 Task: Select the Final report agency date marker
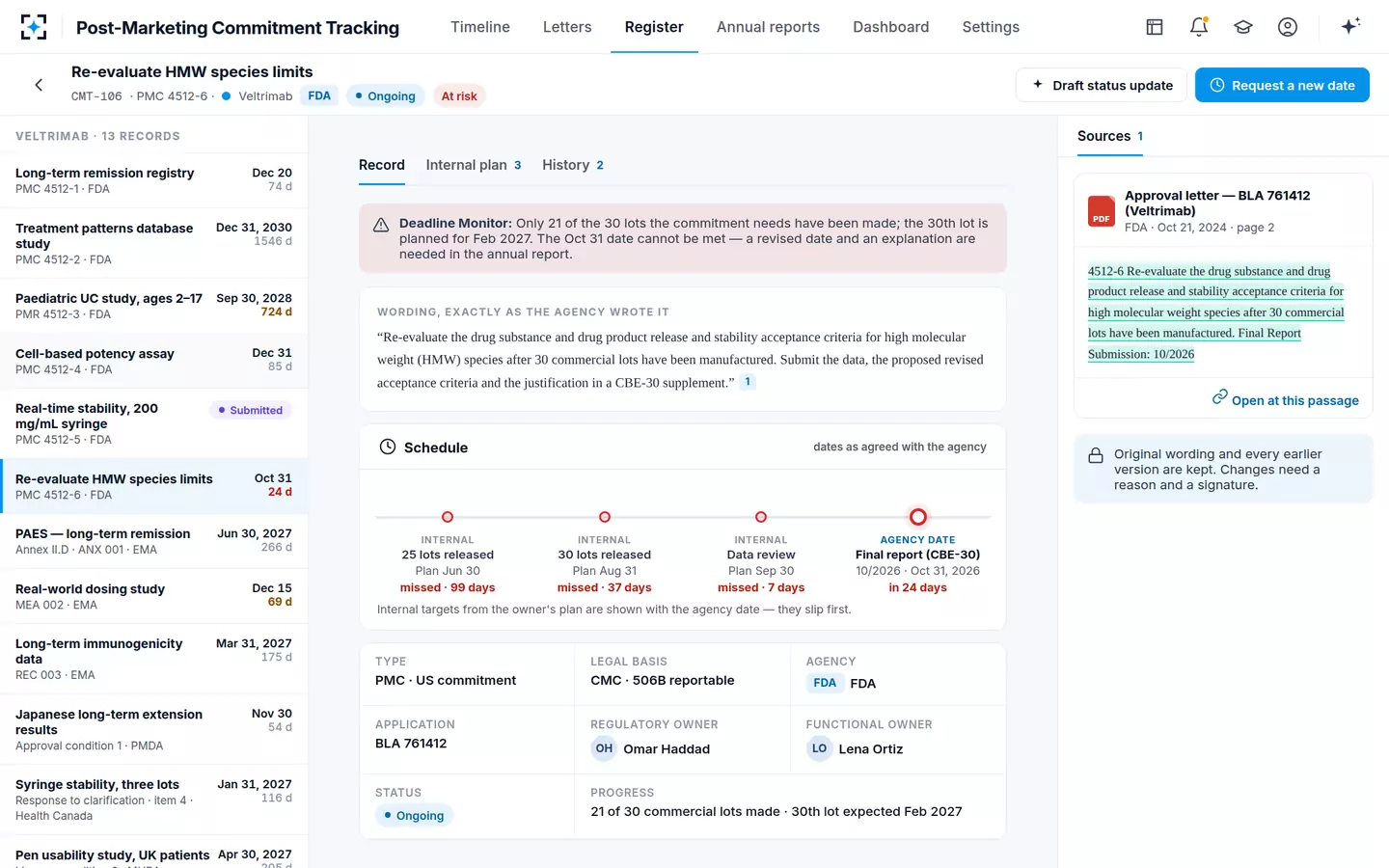coord(918,517)
